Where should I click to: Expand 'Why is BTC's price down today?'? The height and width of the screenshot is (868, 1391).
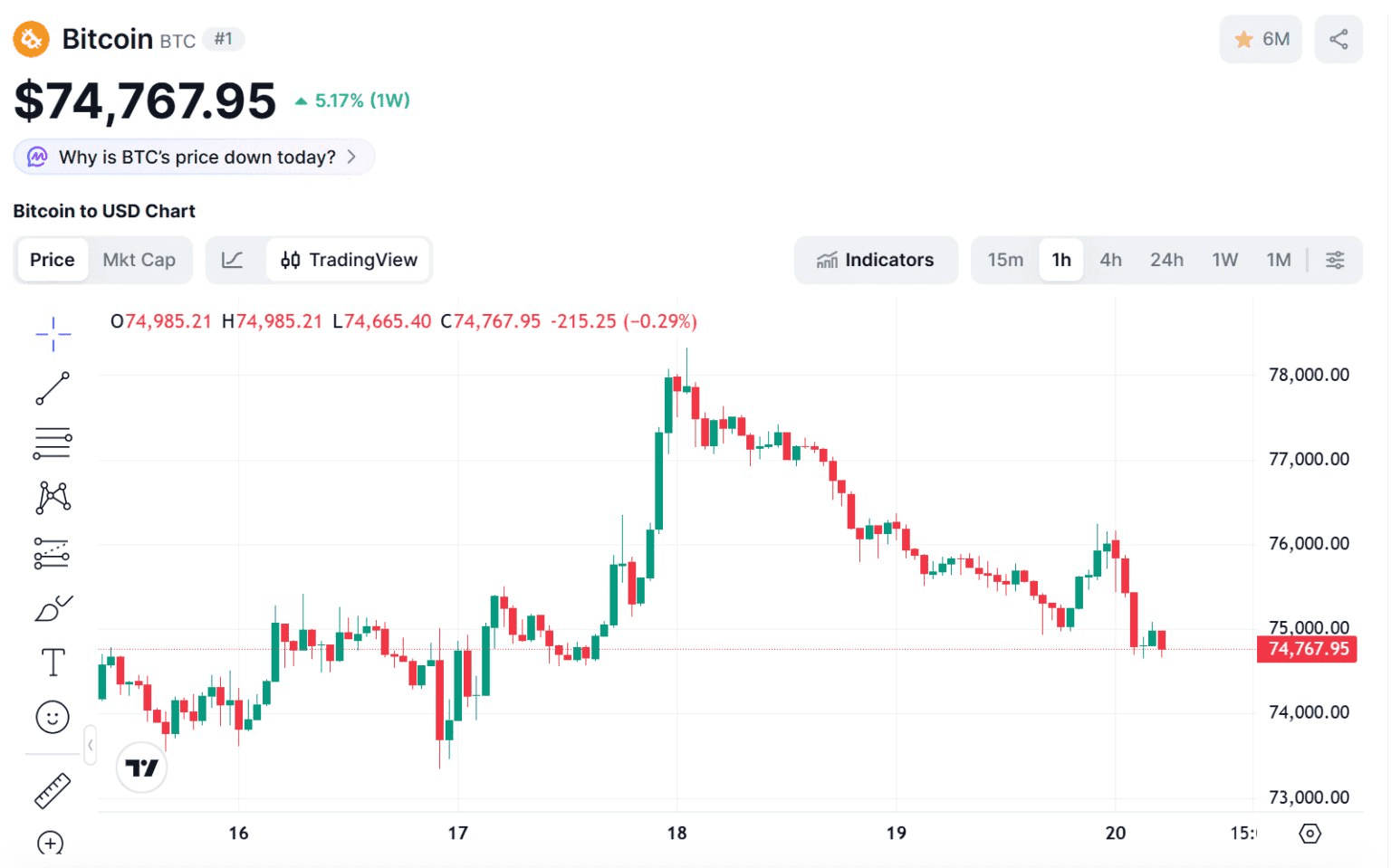pos(195,157)
